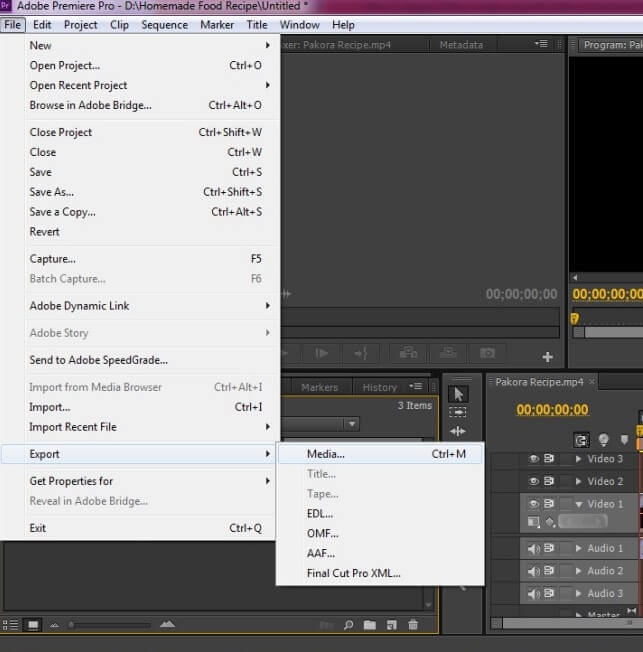Switch project panel to icon view

tap(33, 625)
